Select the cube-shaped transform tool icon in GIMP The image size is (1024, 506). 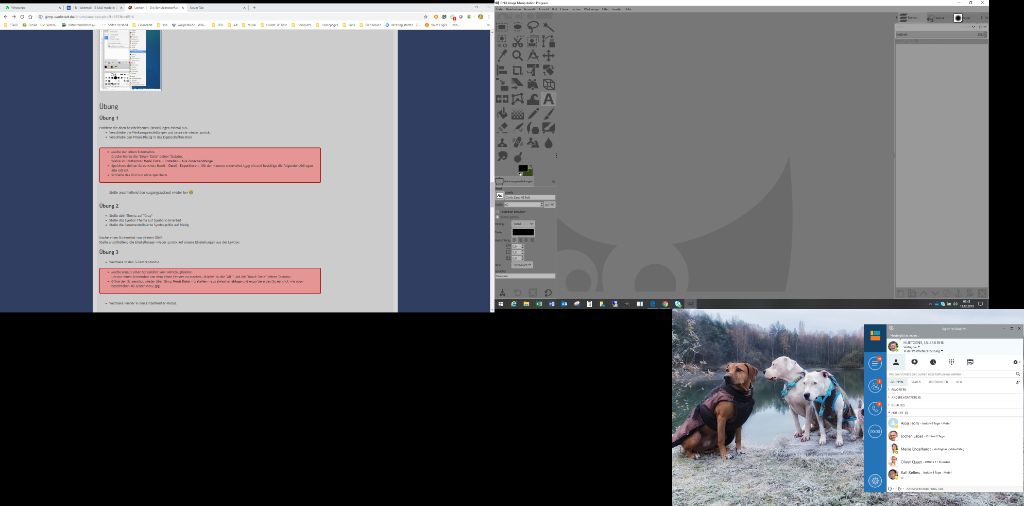[549, 84]
